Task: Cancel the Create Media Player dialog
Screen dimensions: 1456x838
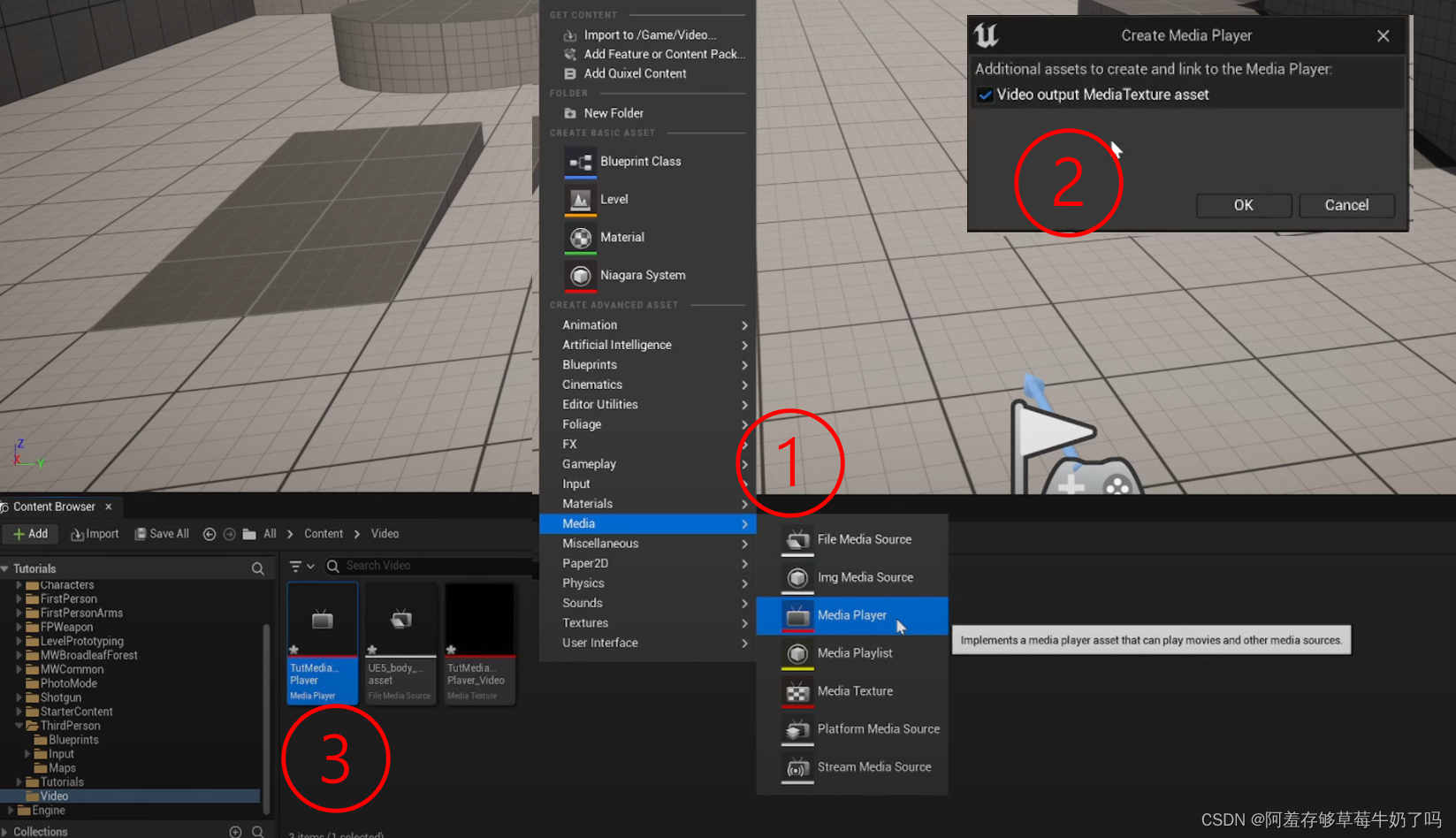Action: coord(1346,204)
